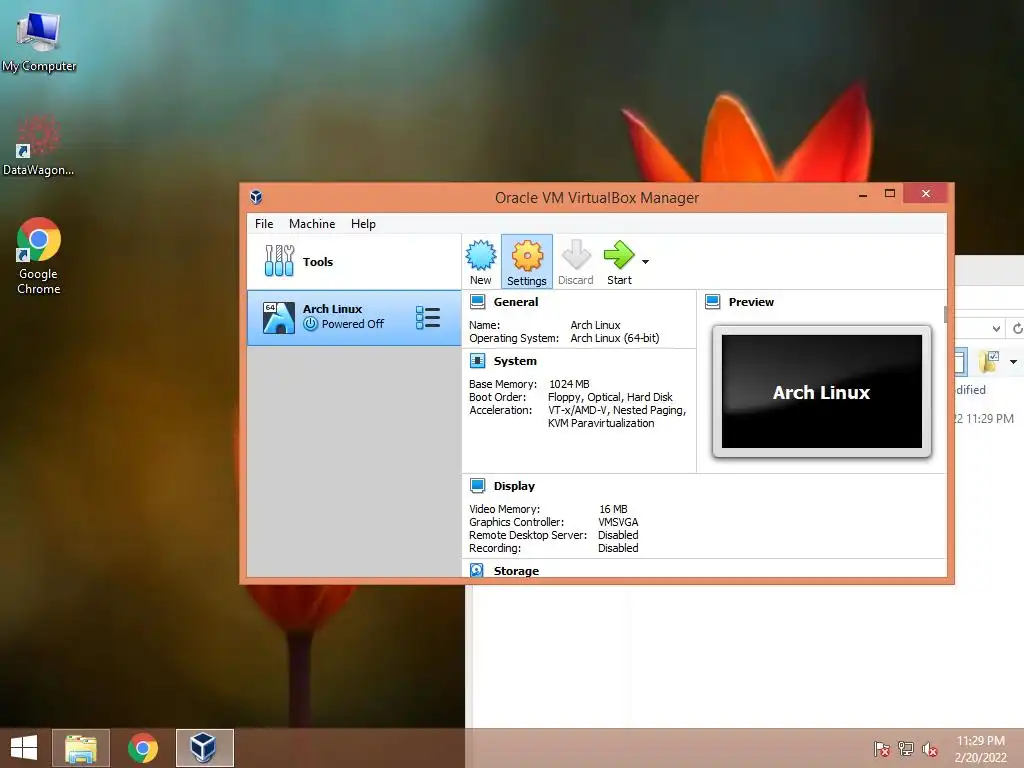Select the DataWagon desktop shortcut
This screenshot has height=768, width=1024.
39,145
